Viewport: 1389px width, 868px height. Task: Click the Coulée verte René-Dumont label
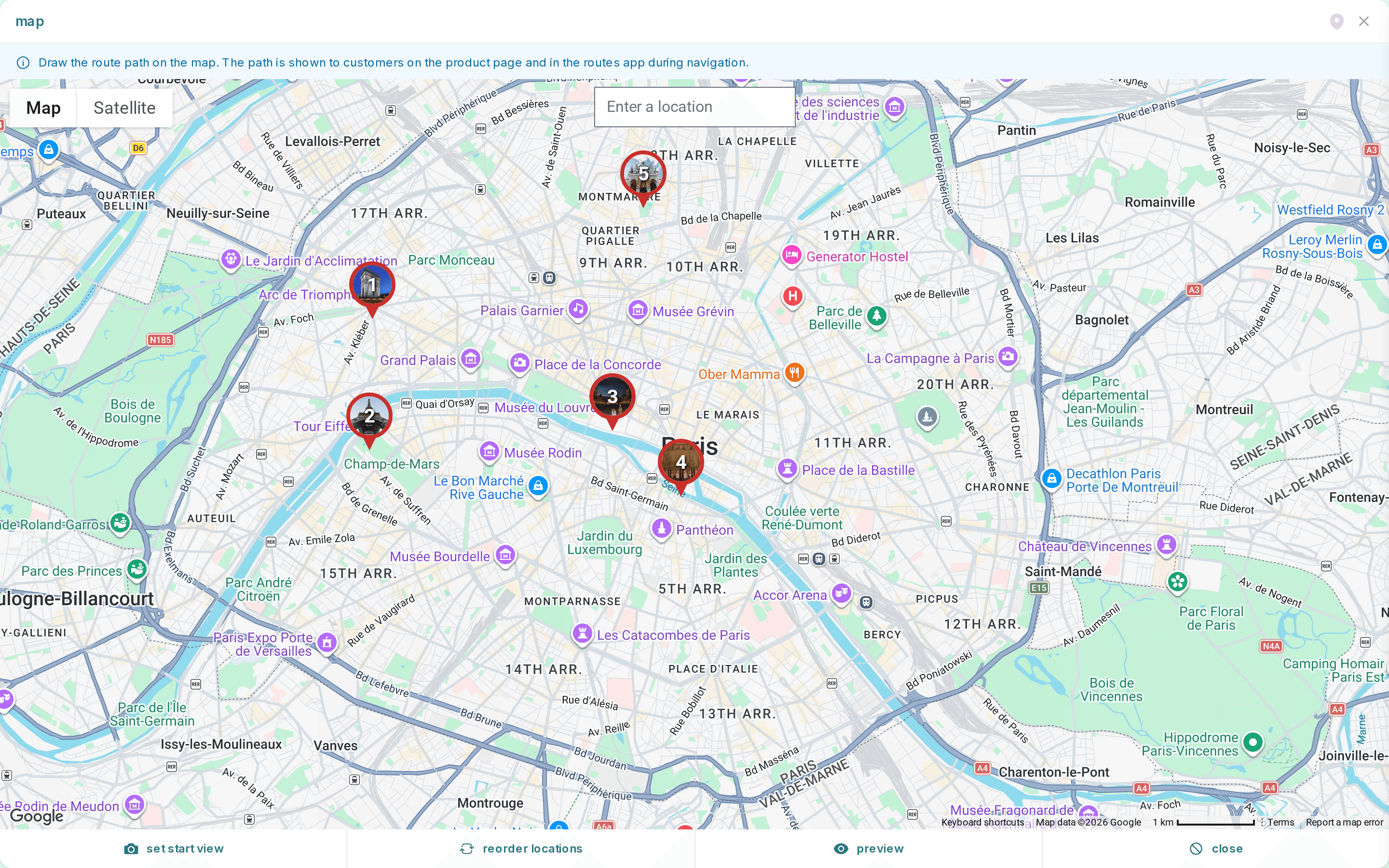[x=802, y=518]
